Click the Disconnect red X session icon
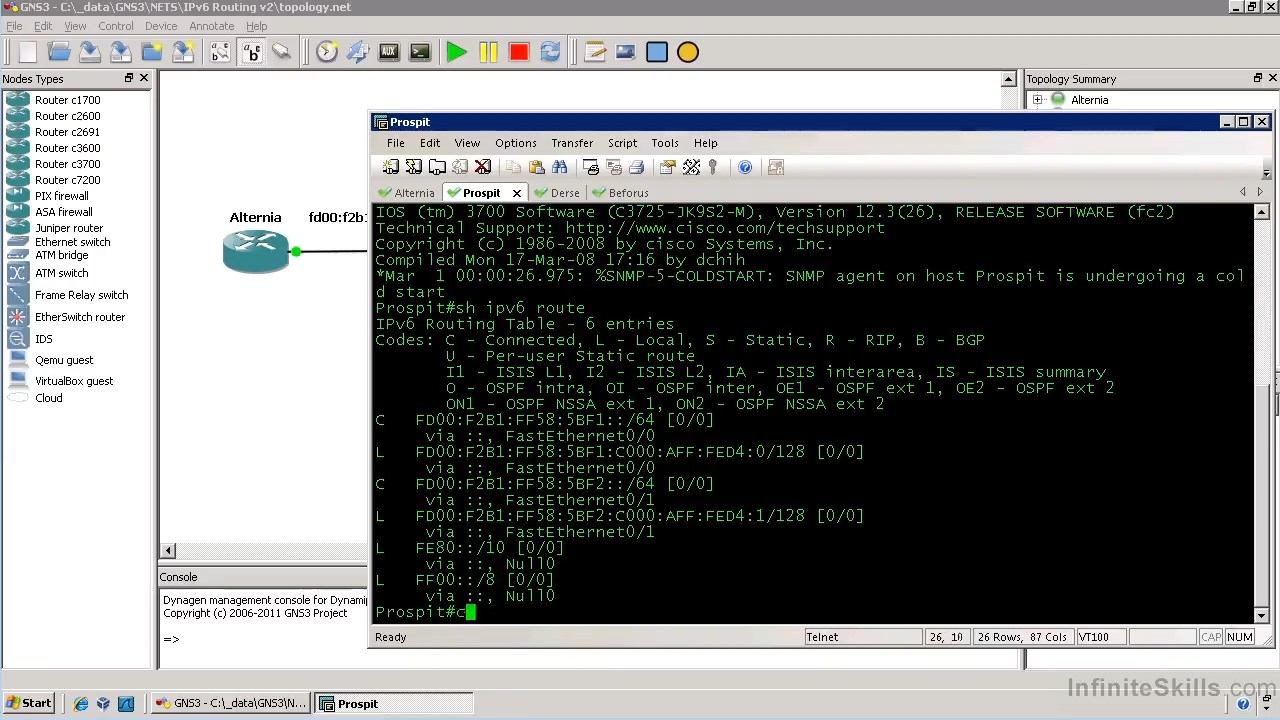The image size is (1280, 720). tap(483, 167)
